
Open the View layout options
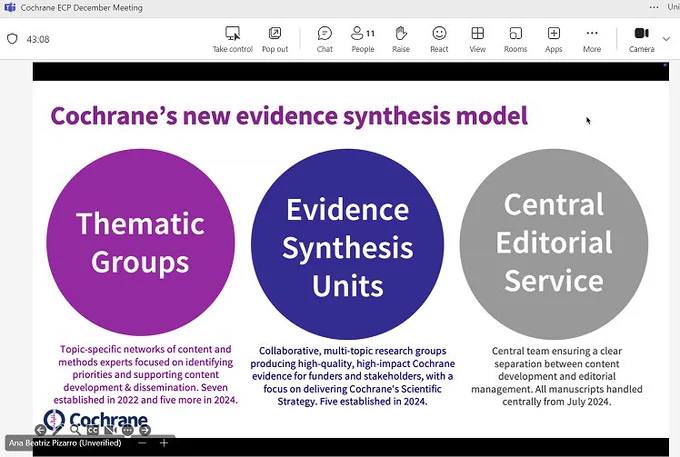477,39
